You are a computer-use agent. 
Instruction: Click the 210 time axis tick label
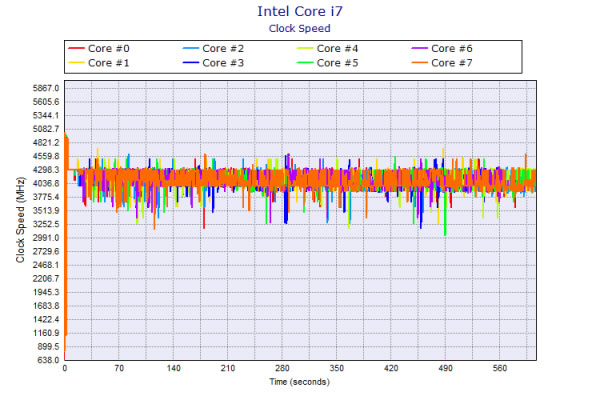pyautogui.click(x=228, y=369)
